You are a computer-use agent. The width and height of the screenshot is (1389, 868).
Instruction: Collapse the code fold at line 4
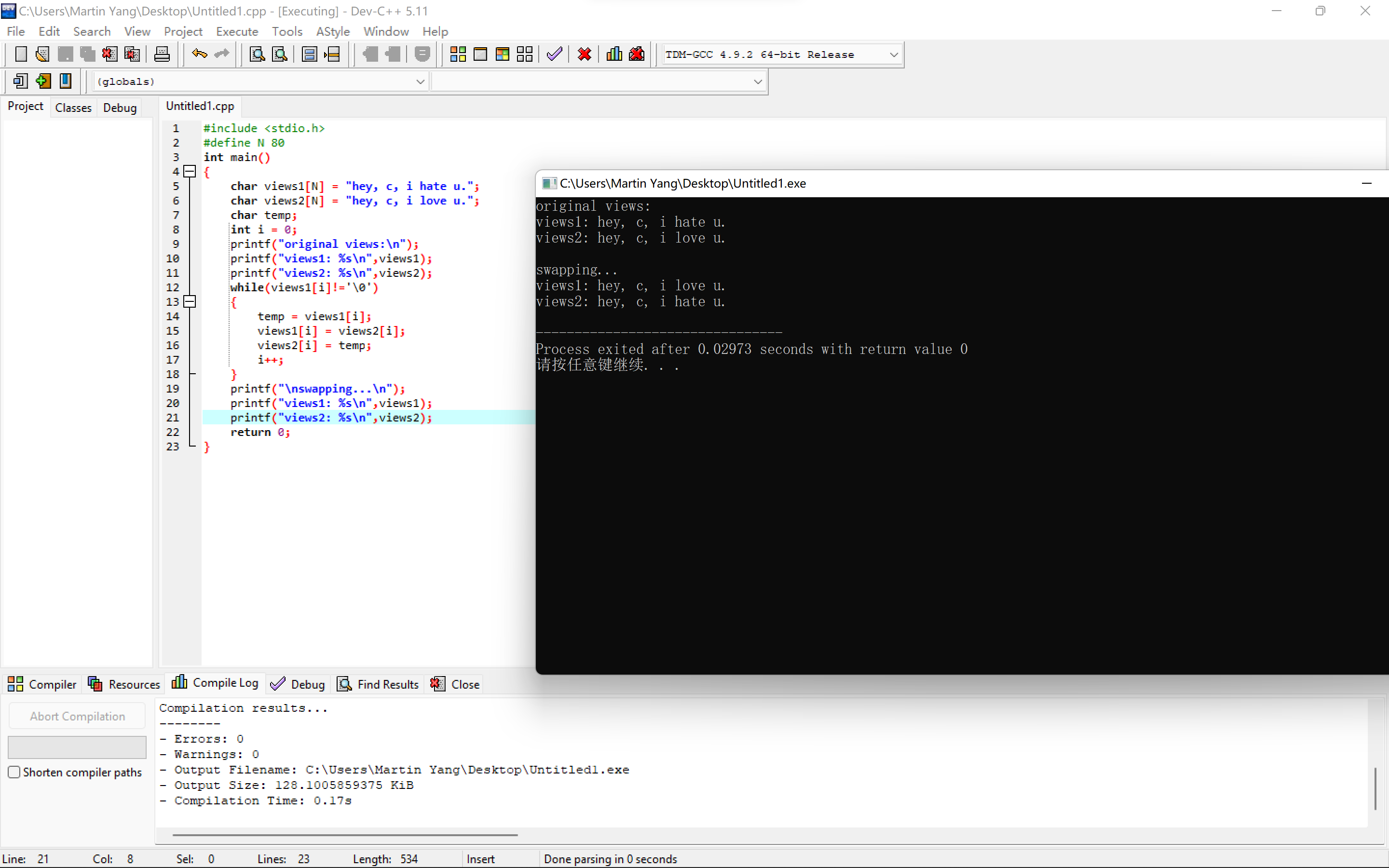pos(190,171)
